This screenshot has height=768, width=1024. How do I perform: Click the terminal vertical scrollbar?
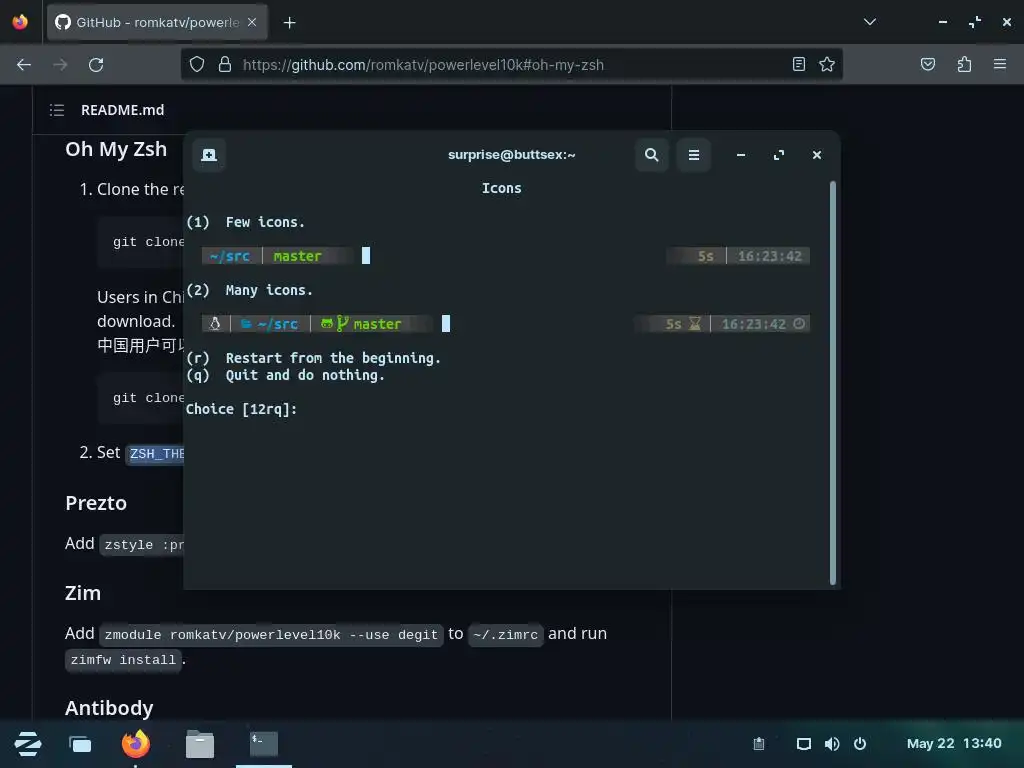[833, 383]
